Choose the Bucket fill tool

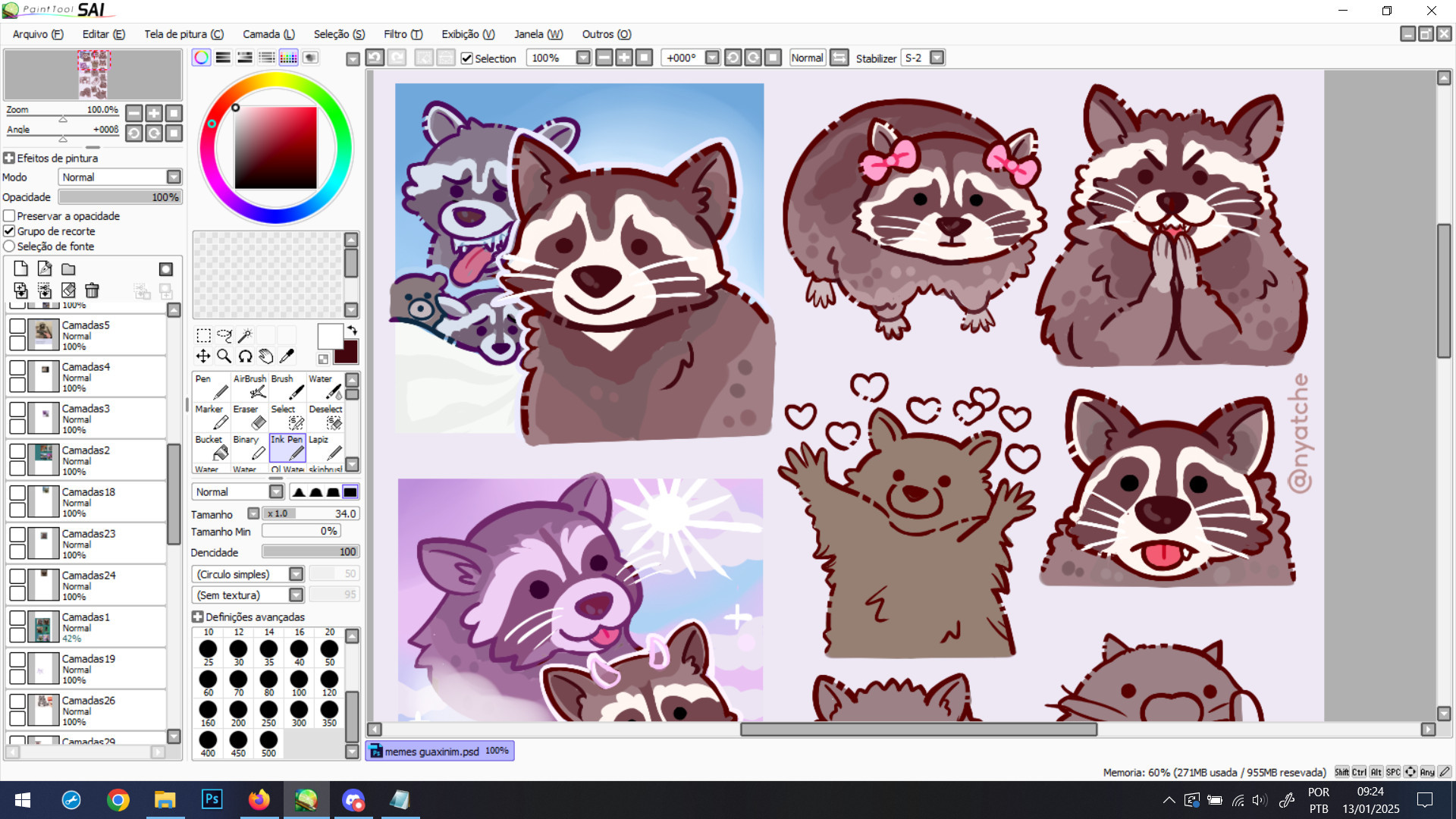(x=212, y=447)
